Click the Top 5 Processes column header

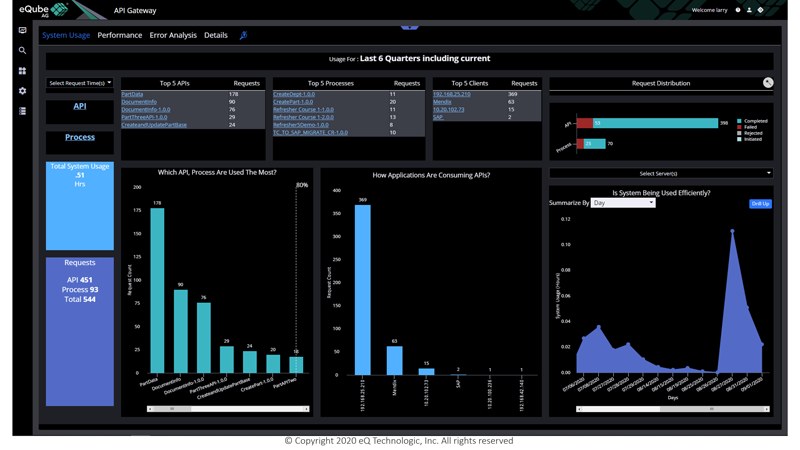[331, 83]
